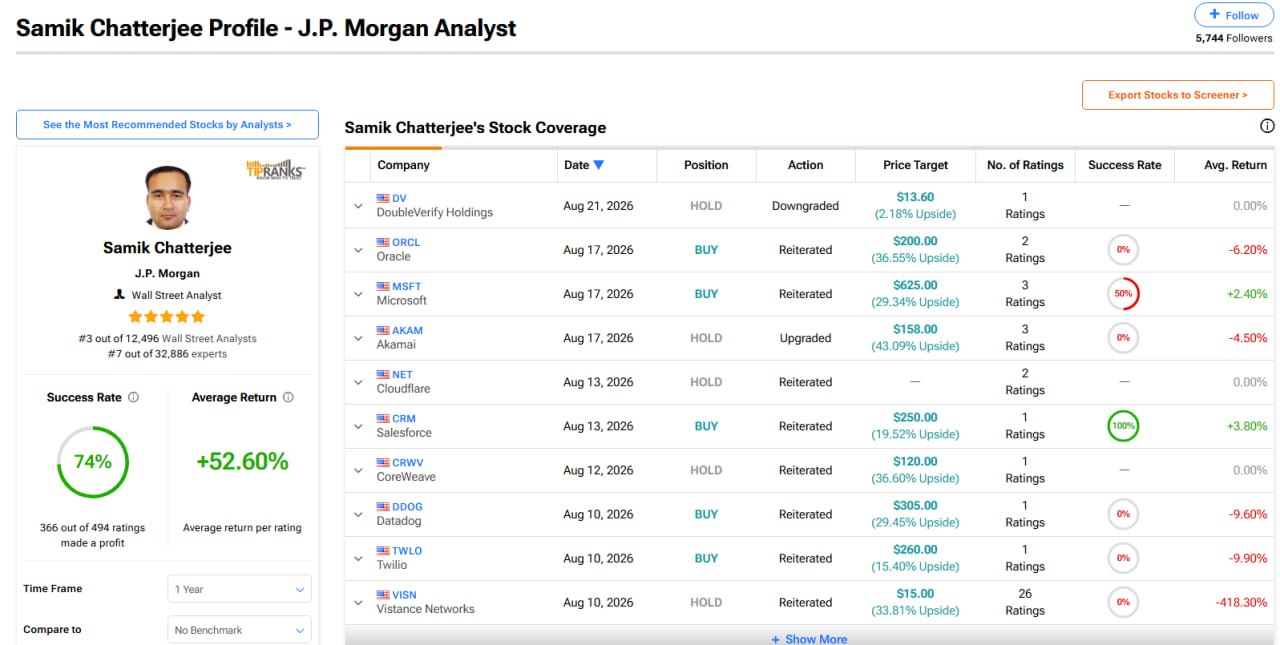The width and height of the screenshot is (1280, 645).
Task: Click Average Return info icon
Action: tap(288, 397)
